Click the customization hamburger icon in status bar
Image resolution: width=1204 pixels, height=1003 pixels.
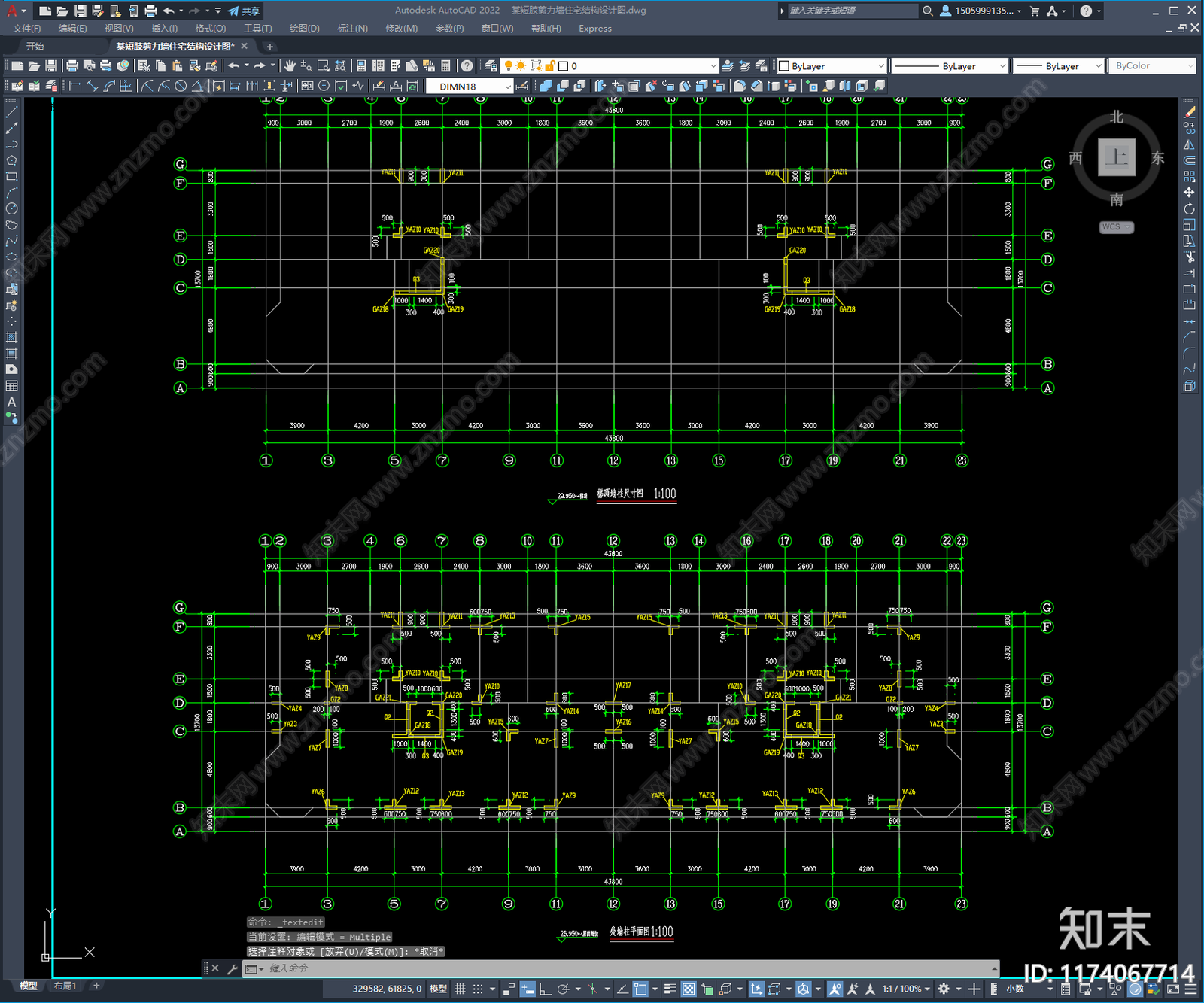[1190, 989]
